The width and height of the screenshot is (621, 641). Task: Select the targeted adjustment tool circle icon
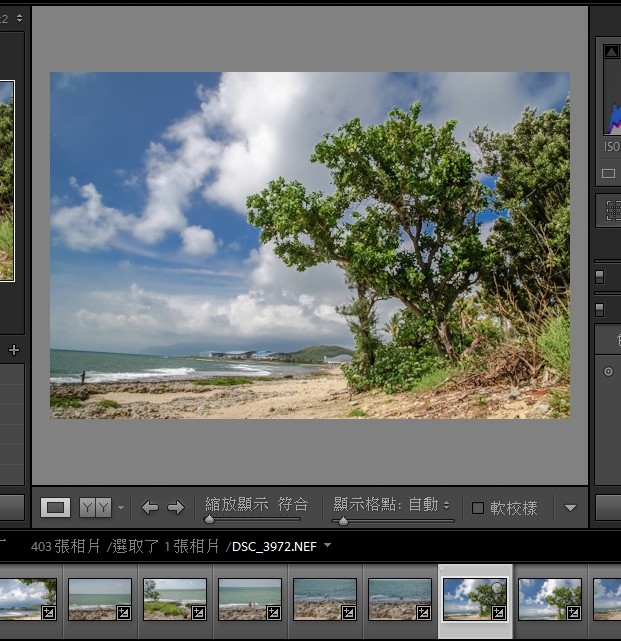click(608, 371)
